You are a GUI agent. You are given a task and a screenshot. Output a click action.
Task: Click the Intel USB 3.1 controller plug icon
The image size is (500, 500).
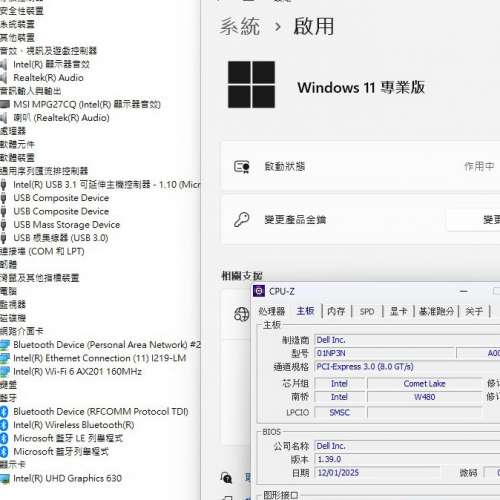click(x=3, y=184)
